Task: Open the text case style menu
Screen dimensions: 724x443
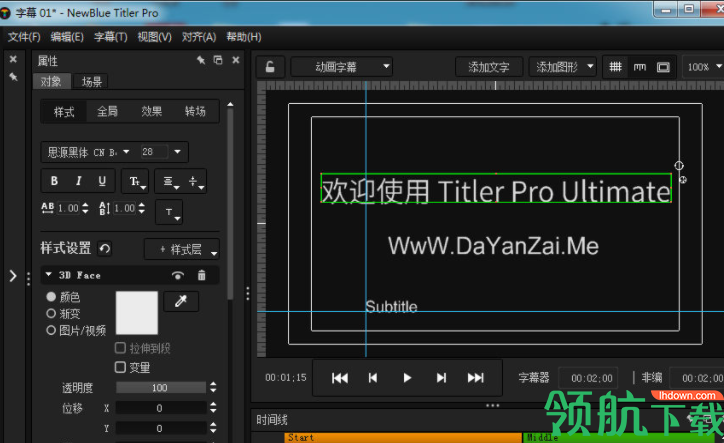Action: pyautogui.click(x=135, y=182)
